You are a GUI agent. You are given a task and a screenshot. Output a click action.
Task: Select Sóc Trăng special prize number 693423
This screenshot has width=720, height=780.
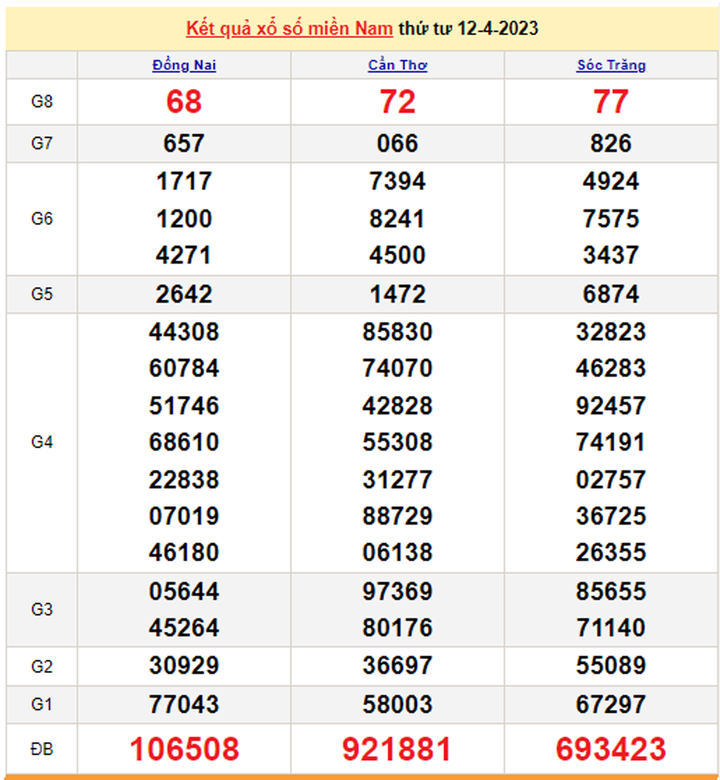tap(611, 748)
